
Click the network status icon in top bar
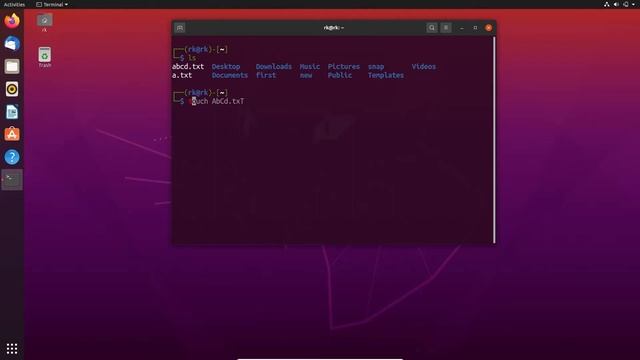(x=607, y=4)
